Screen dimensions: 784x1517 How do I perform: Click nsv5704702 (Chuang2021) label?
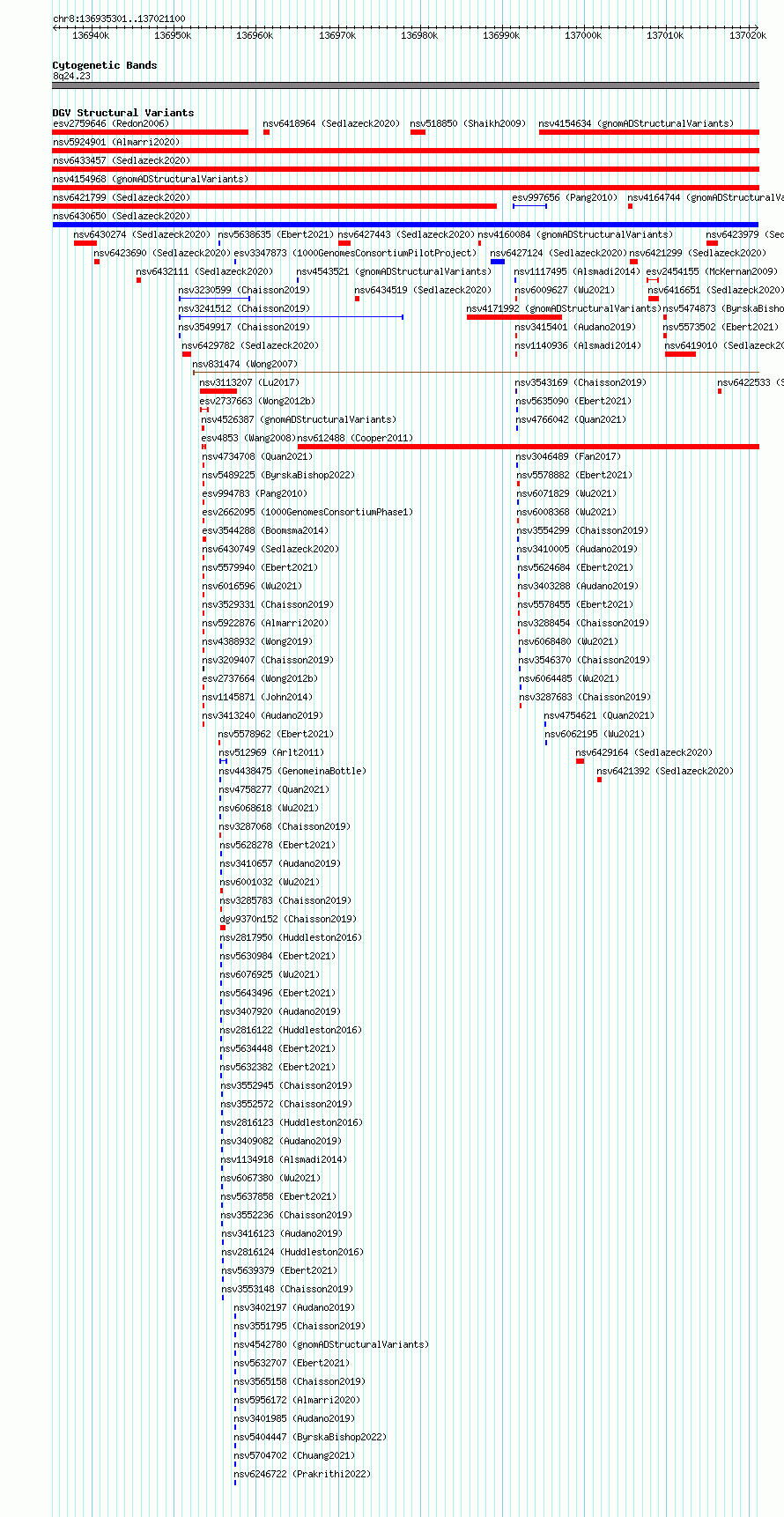(x=295, y=1456)
